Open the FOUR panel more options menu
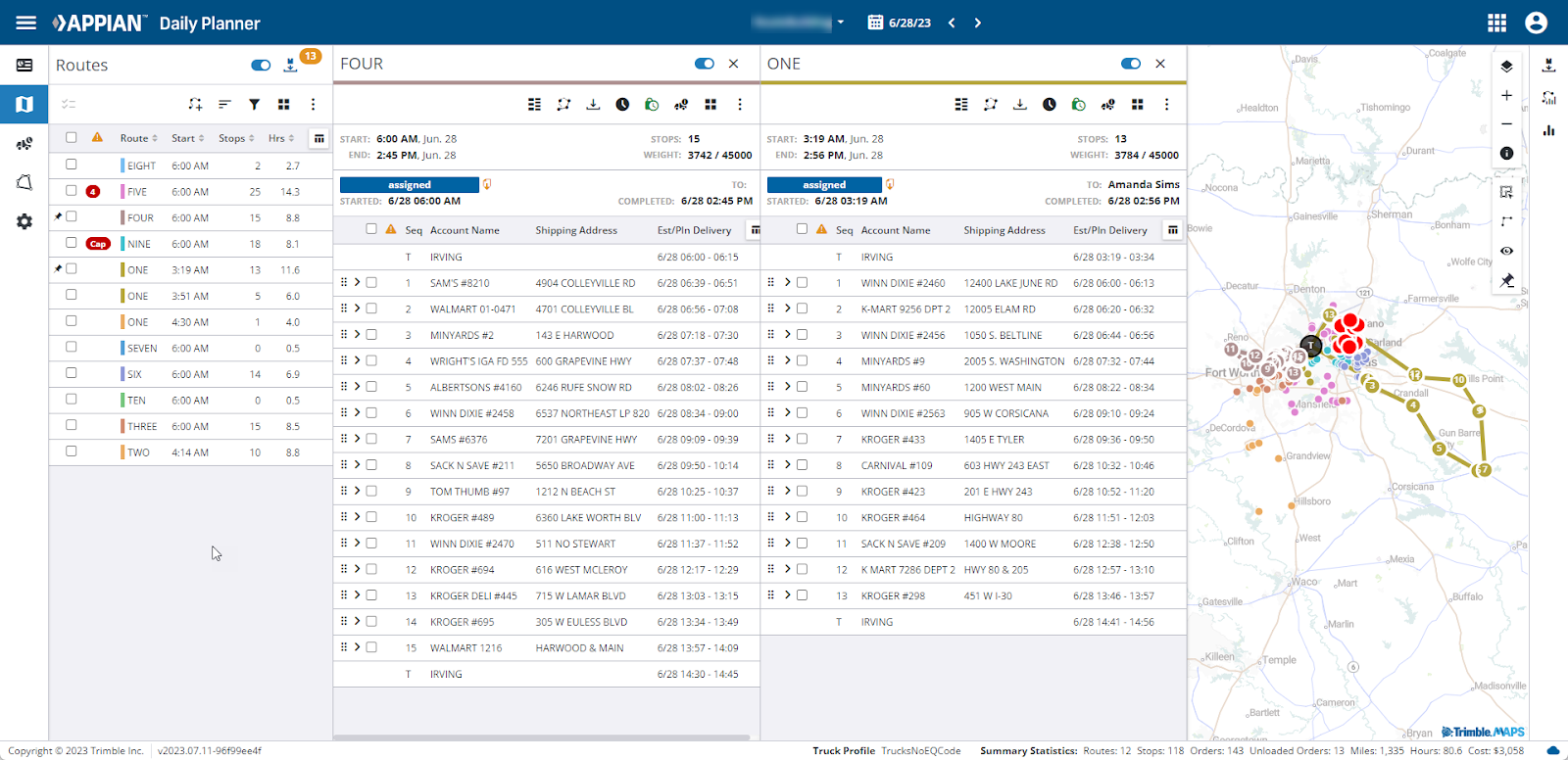This screenshot has height=760, width=1568. pyautogui.click(x=739, y=104)
